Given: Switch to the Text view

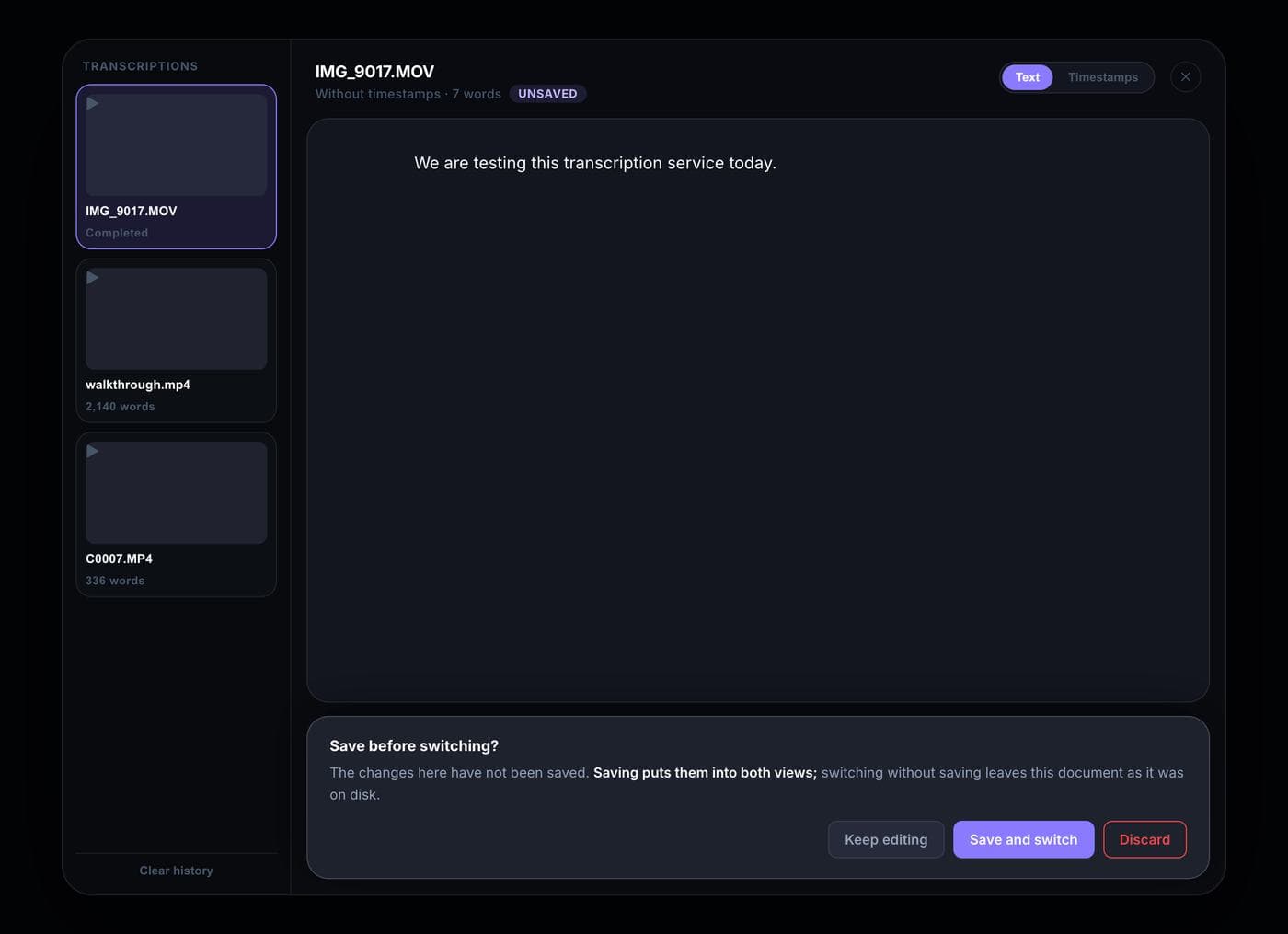Looking at the screenshot, I should [1028, 77].
